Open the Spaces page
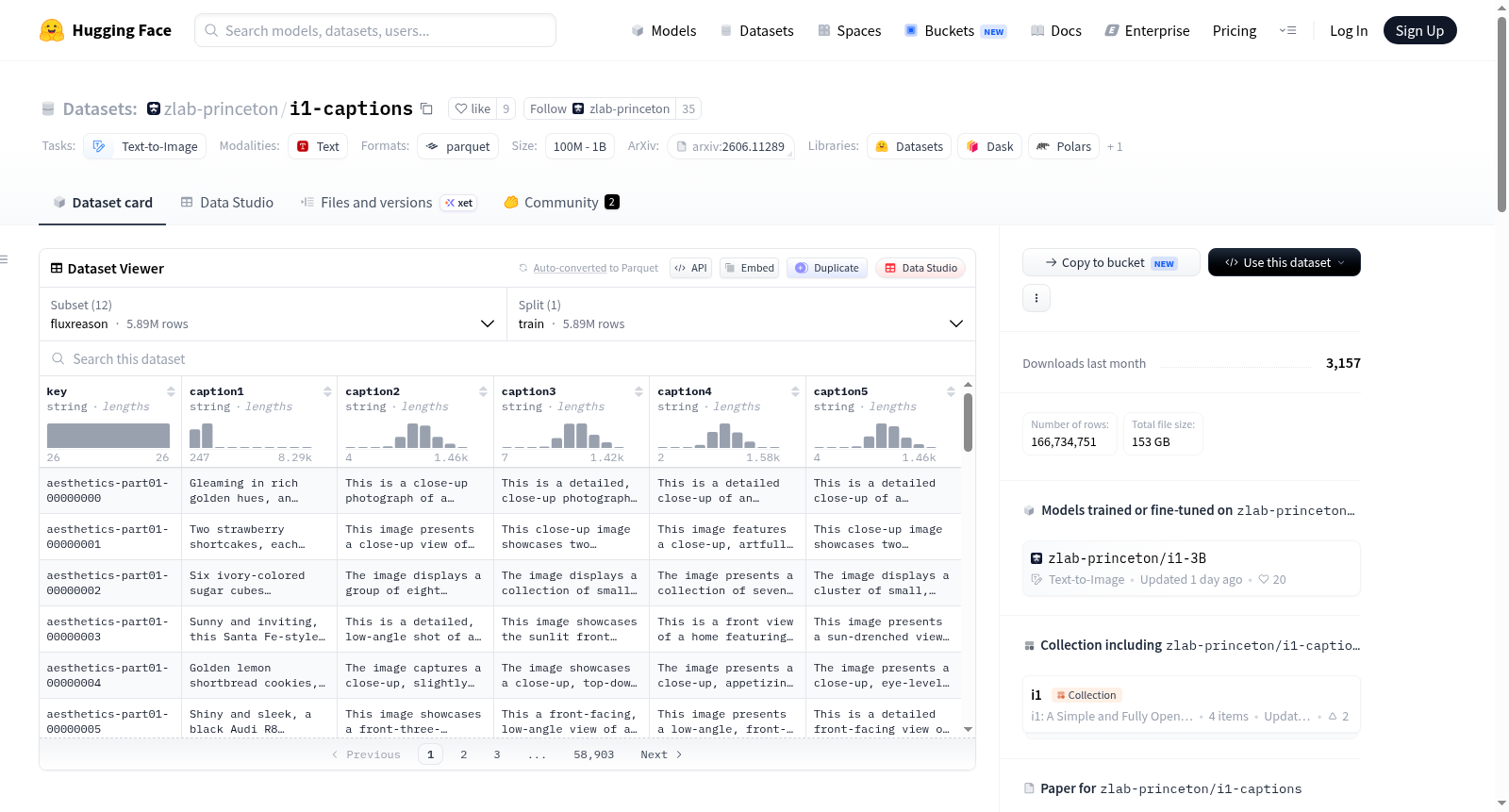Screen dimensions: 1509x812 (x=849, y=30)
